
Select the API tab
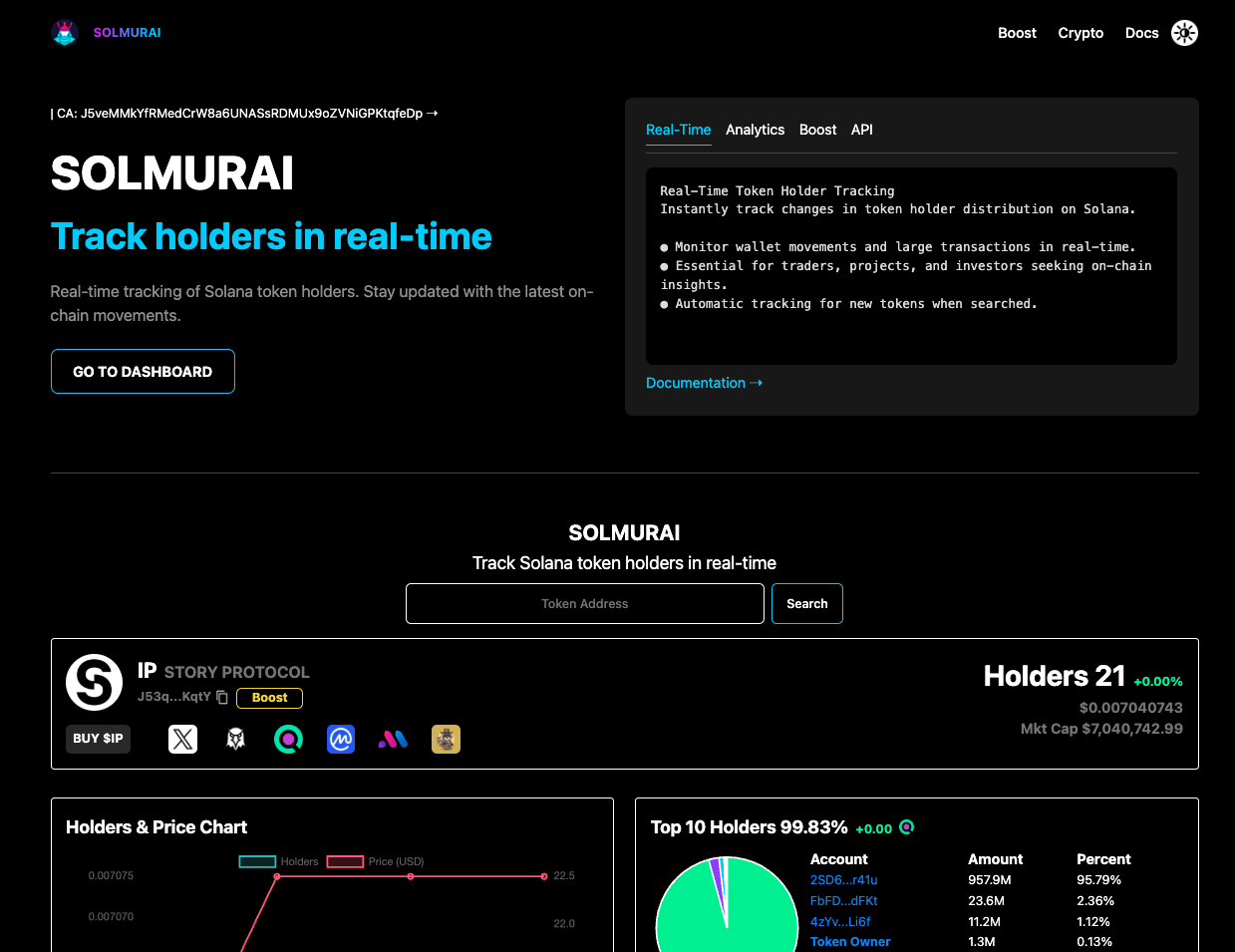[x=861, y=130]
